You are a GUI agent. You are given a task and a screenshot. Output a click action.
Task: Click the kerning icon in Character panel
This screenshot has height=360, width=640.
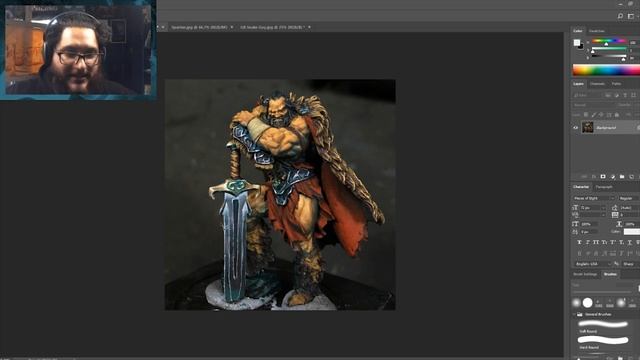point(576,215)
